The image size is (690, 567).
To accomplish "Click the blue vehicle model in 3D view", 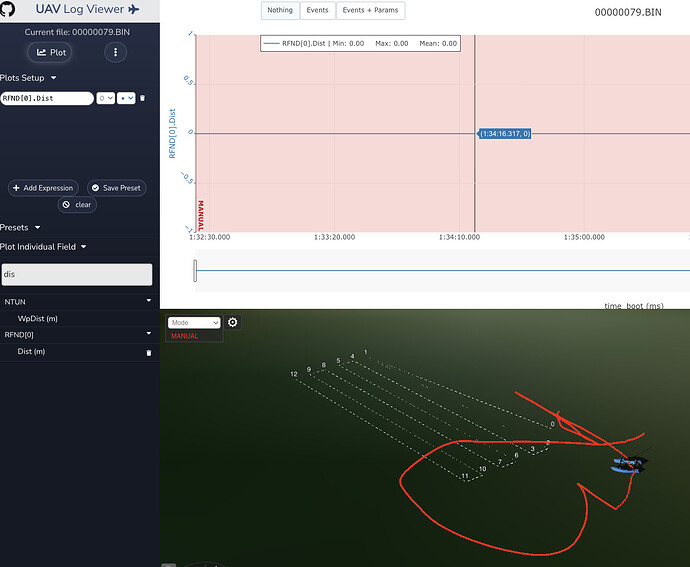I will pyautogui.click(x=629, y=465).
